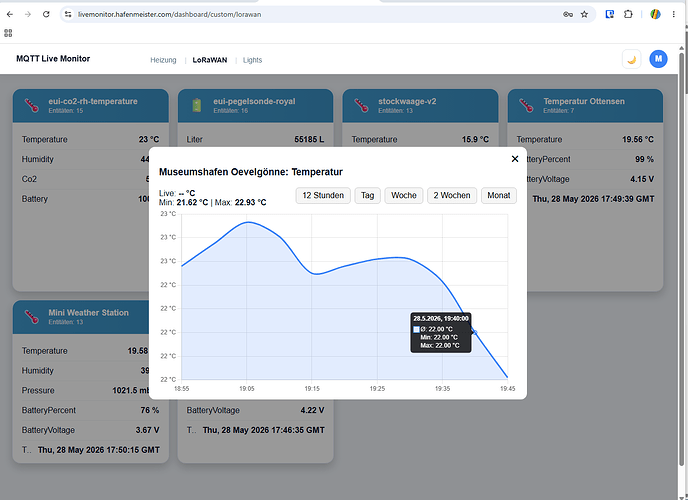Open the user profile avatar M
This screenshot has height=500, width=688.
(x=658, y=59)
